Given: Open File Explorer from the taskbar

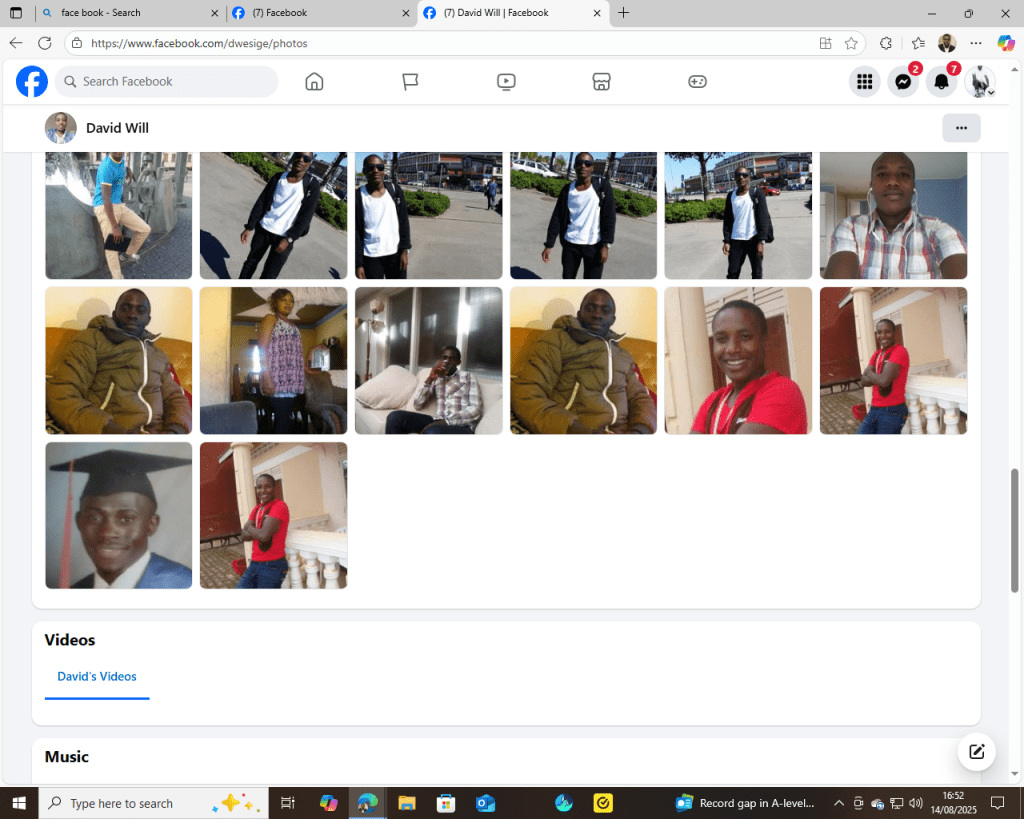Looking at the screenshot, I should [x=407, y=803].
